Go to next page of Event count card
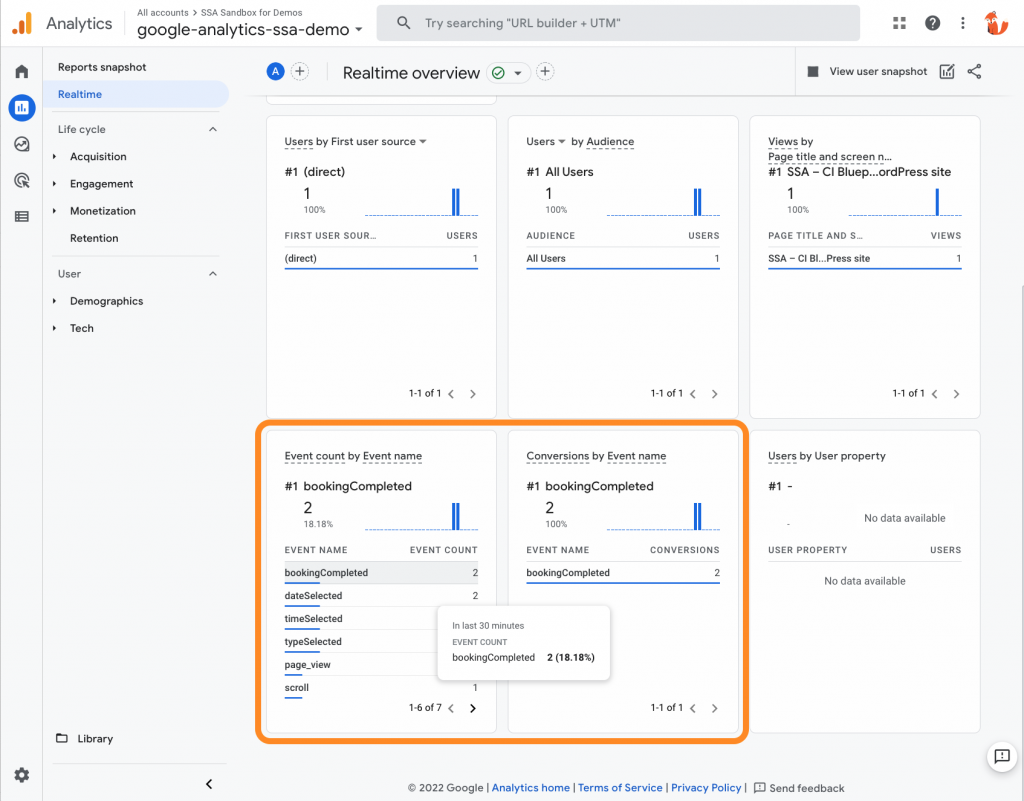 click(x=473, y=708)
